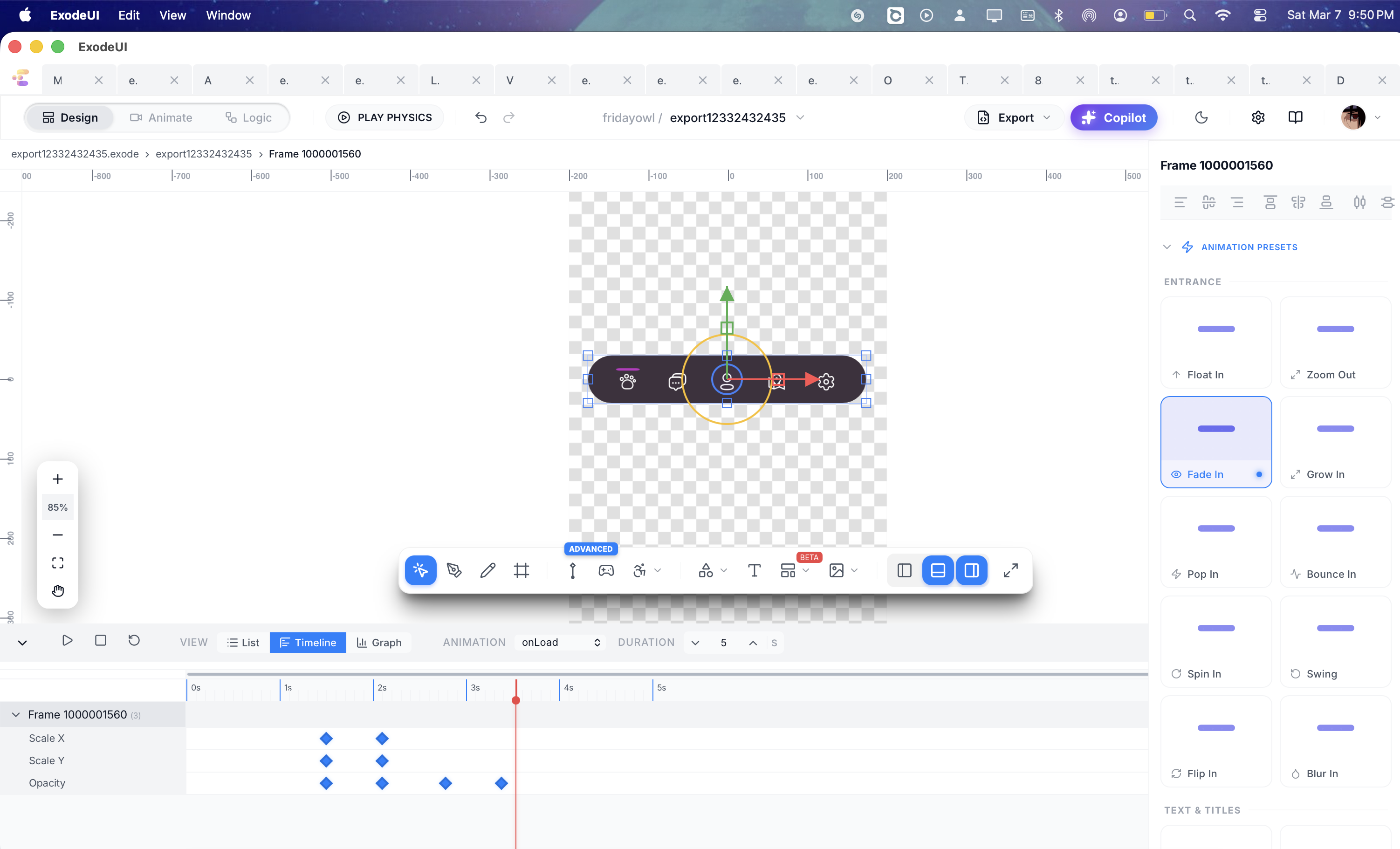Toggle the bottom panel visibility
The image size is (1400, 849).
point(938,570)
